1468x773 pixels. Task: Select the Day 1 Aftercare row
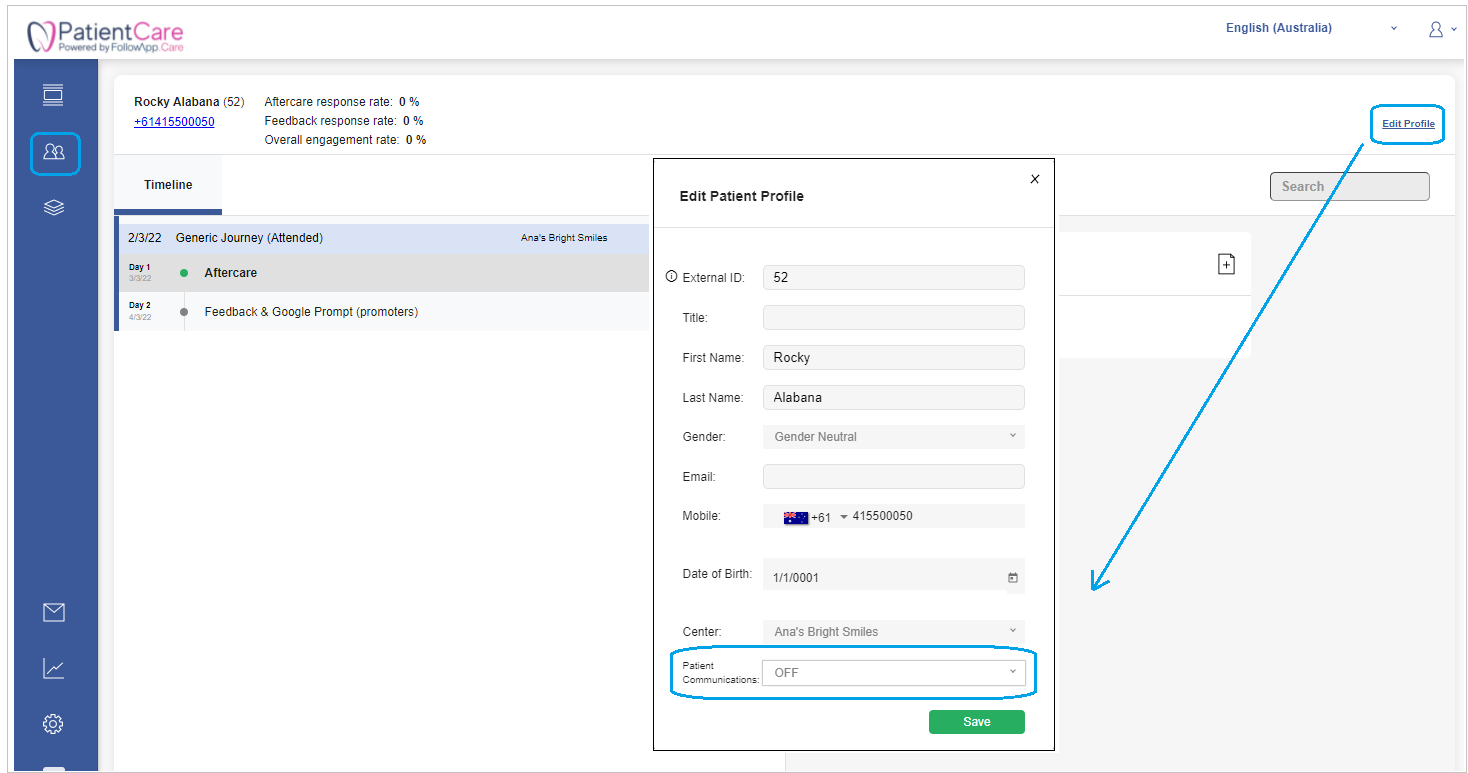tap(382, 272)
